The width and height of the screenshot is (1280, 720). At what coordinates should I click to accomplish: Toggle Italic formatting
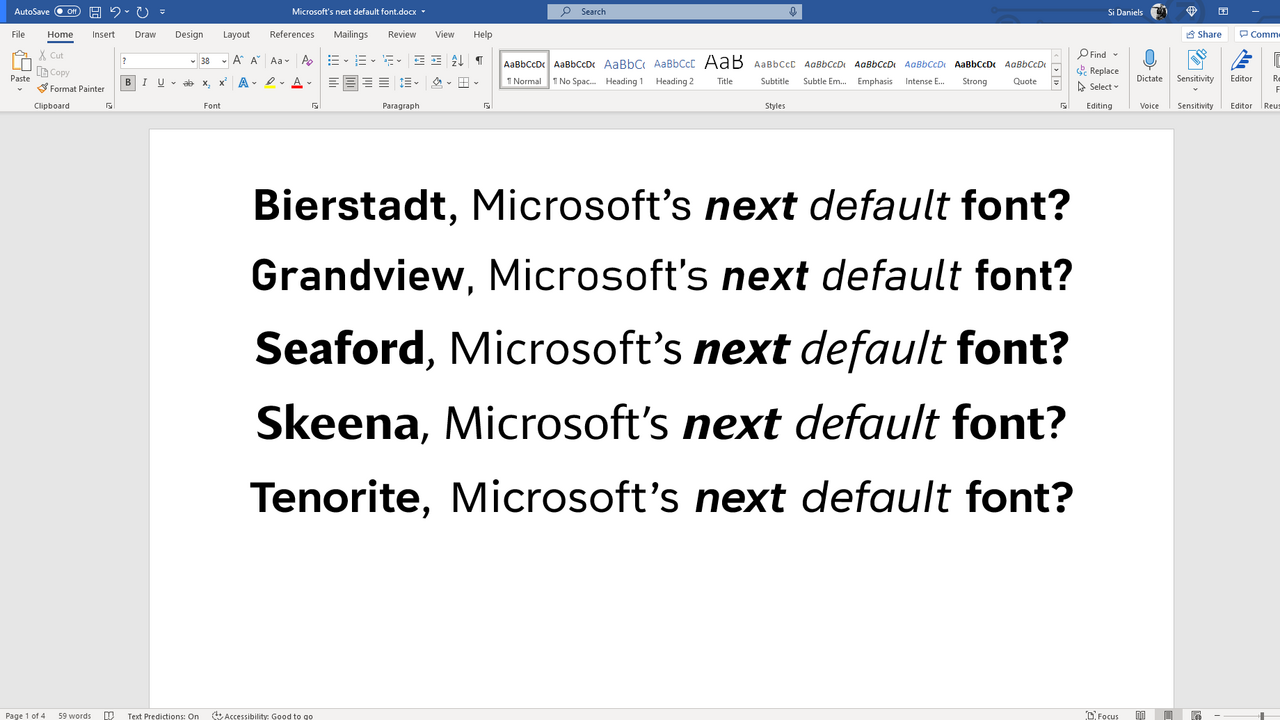point(144,83)
